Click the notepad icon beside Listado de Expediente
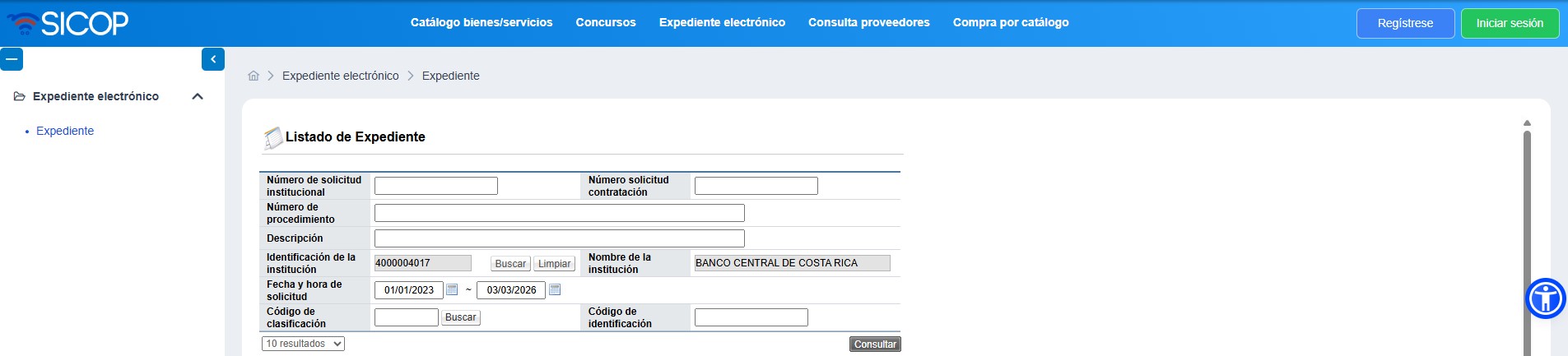Viewport: 1568px width, 356px height. coord(272,138)
